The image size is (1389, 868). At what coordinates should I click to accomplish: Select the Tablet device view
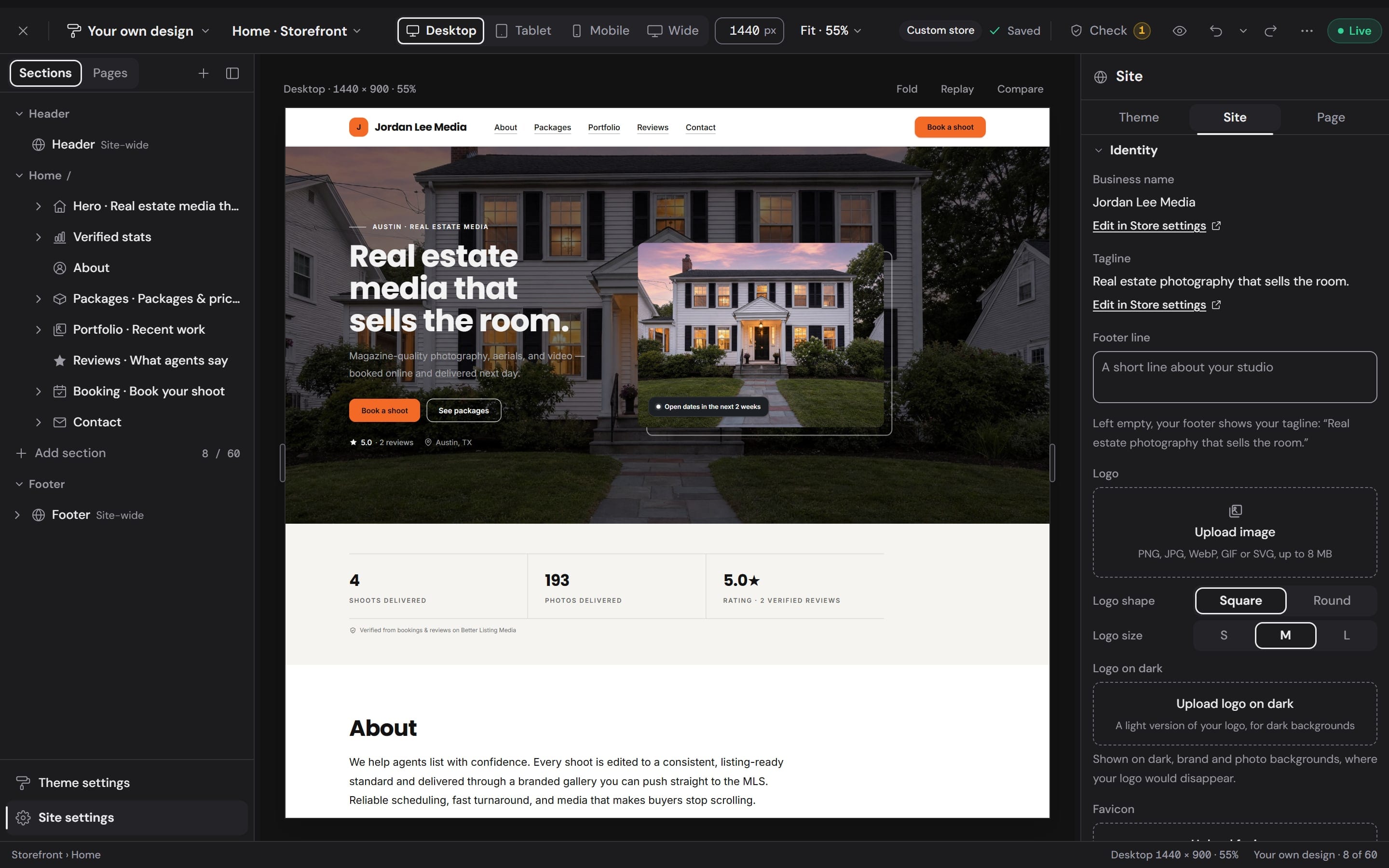523,31
